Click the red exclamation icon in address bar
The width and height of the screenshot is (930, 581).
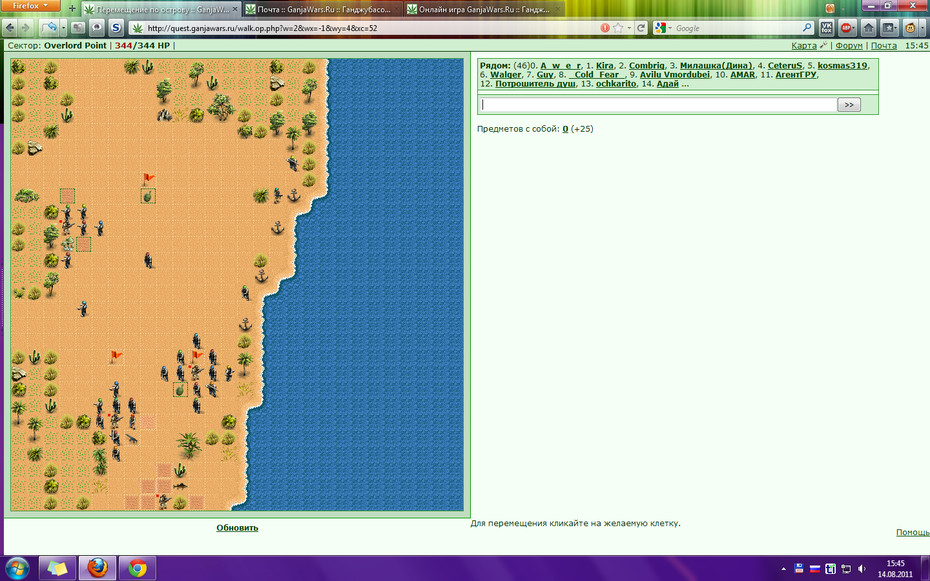604,27
